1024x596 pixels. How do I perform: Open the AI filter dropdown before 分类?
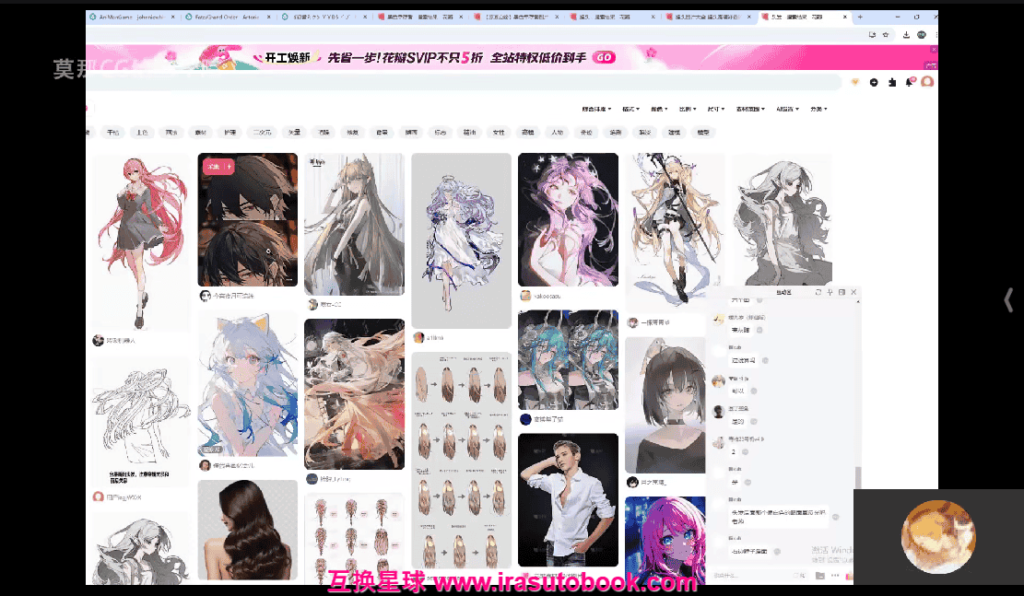tap(787, 109)
